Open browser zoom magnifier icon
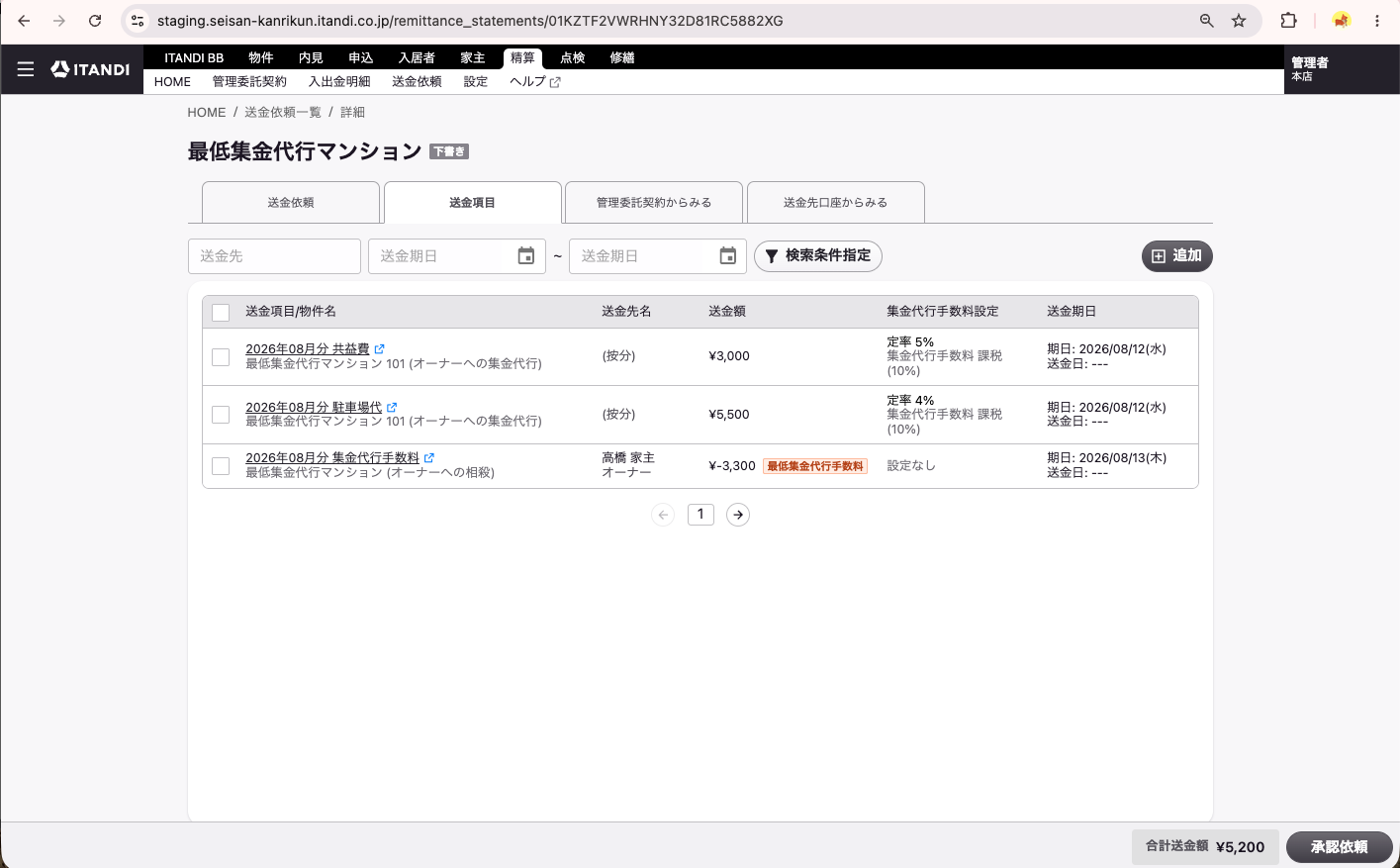The image size is (1400, 868). [1206, 21]
